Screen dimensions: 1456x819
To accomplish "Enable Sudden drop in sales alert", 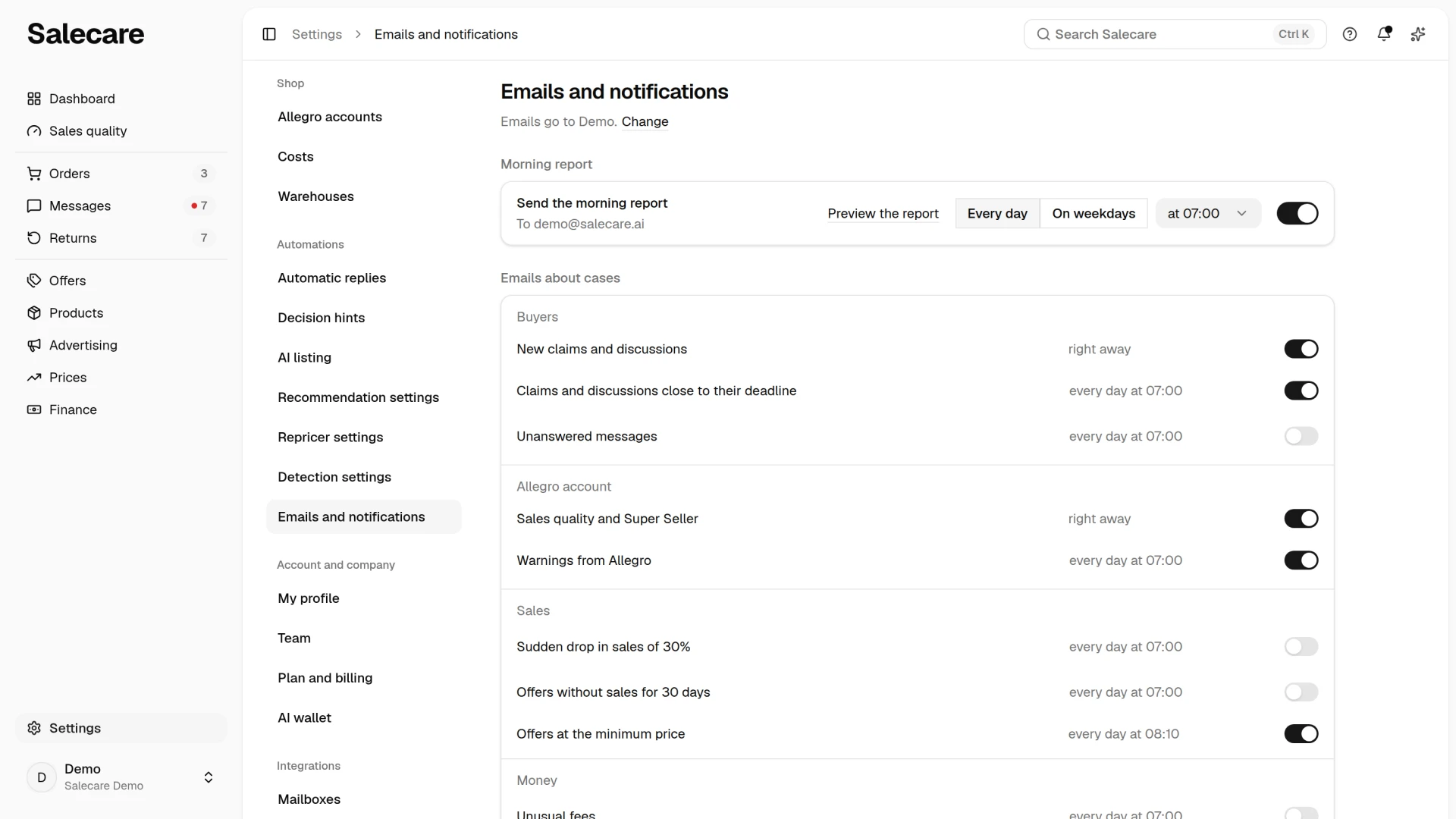I will click(1301, 647).
